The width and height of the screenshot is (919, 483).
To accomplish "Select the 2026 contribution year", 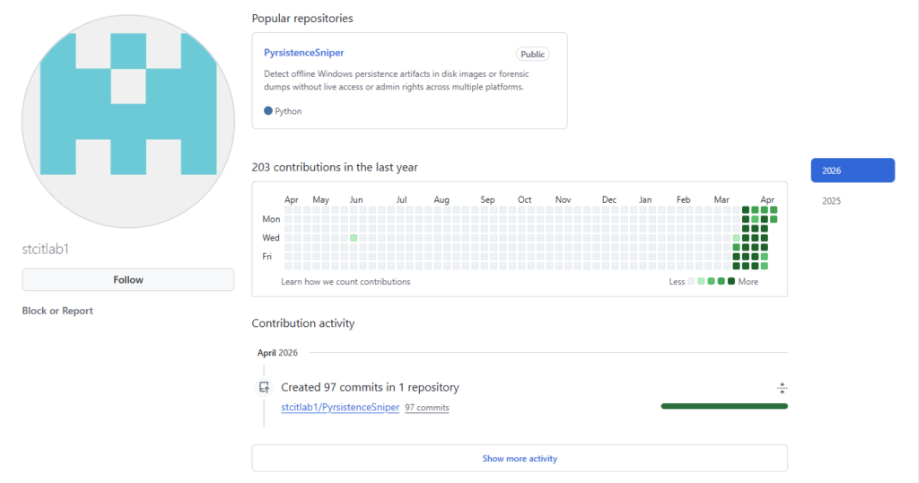I will click(853, 171).
